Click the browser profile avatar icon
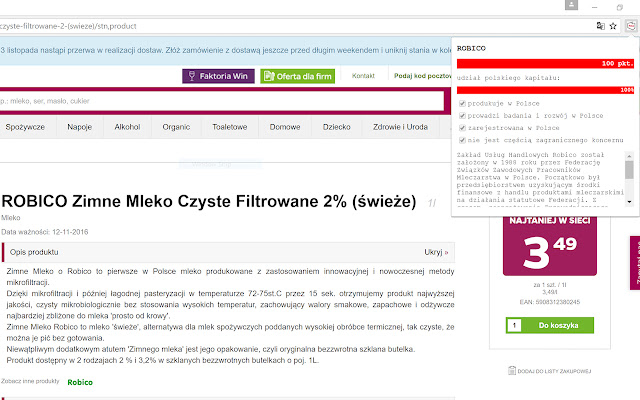The image size is (640, 400). (x=571, y=5)
